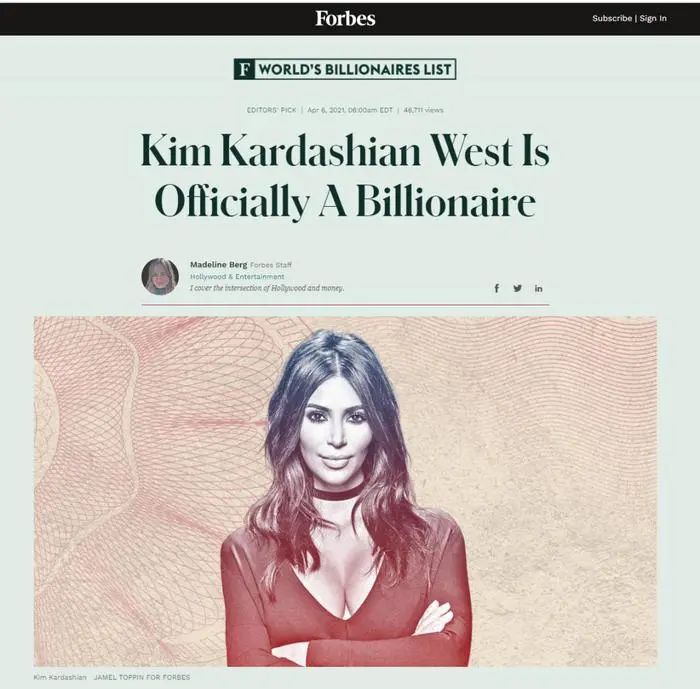700x689 pixels.
Task: Click the green F badge icon
Action: 244,69
